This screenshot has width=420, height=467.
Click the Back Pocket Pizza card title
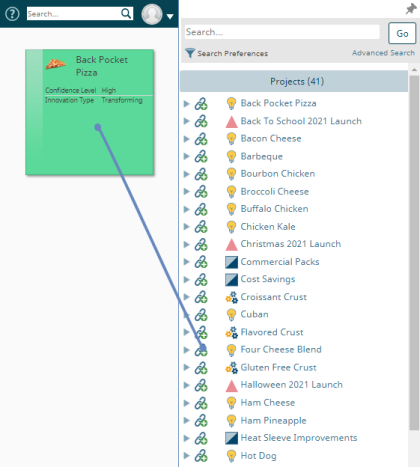tap(102, 66)
